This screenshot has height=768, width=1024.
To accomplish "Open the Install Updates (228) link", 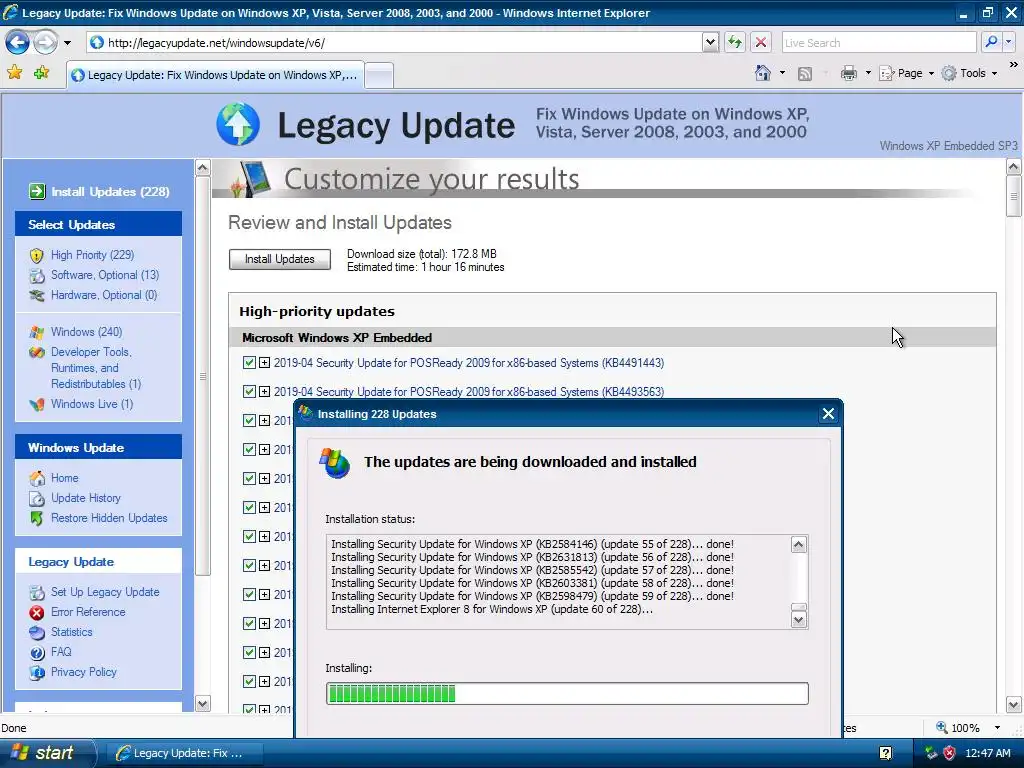I will [x=110, y=191].
